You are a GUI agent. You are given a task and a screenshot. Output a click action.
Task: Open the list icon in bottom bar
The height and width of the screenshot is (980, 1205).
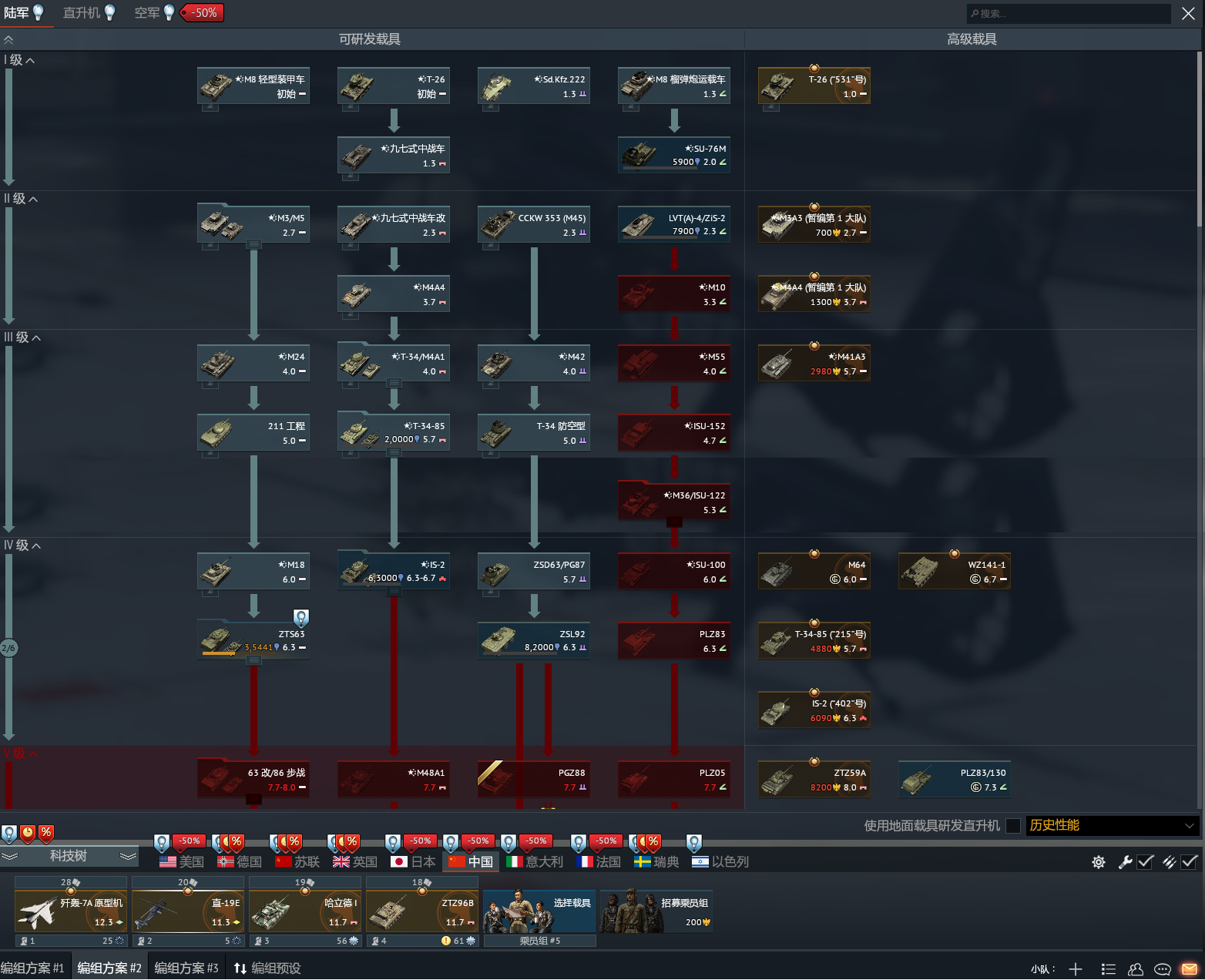pos(1109,969)
